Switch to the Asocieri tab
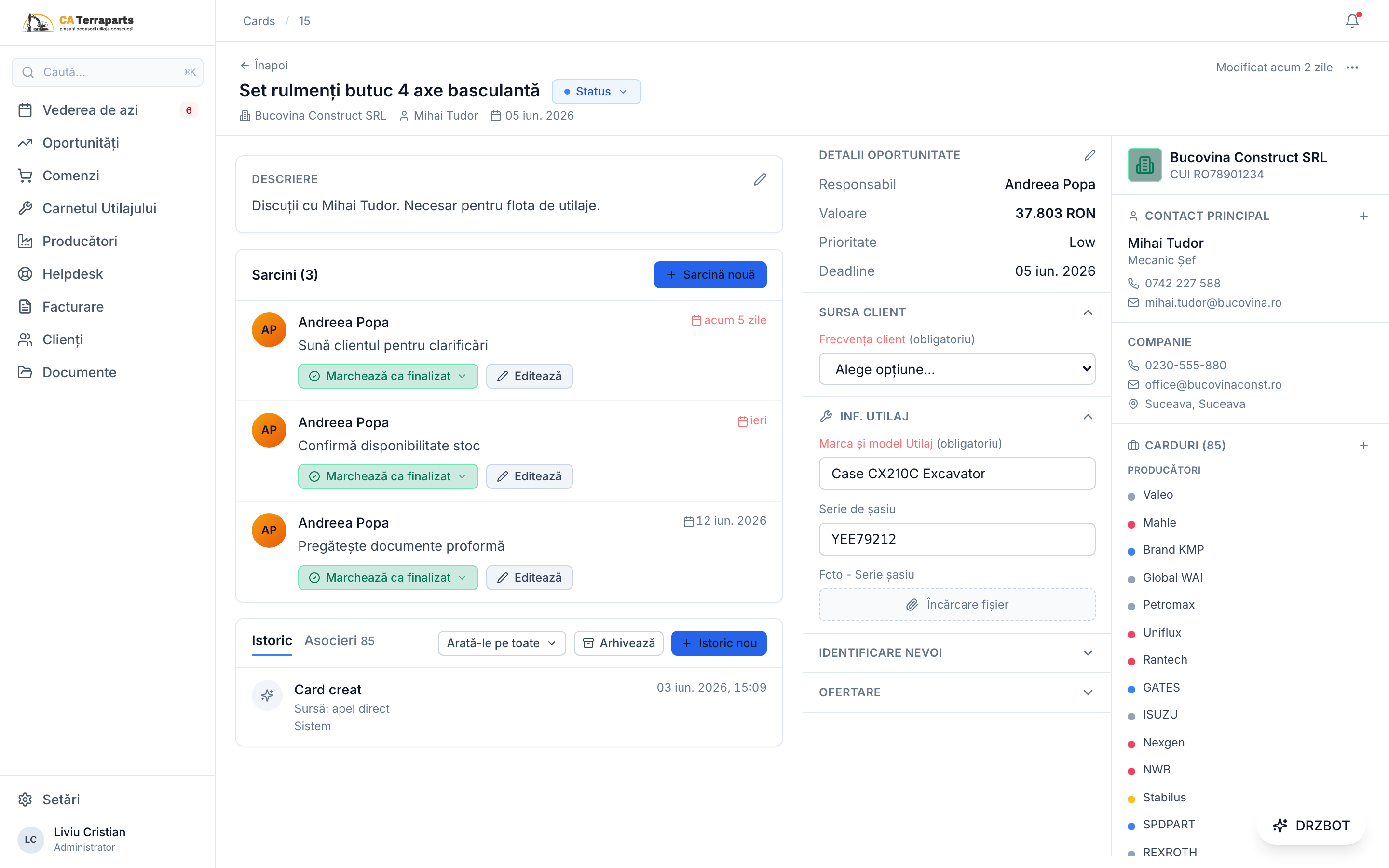This screenshot has width=1389, height=868. [339, 641]
